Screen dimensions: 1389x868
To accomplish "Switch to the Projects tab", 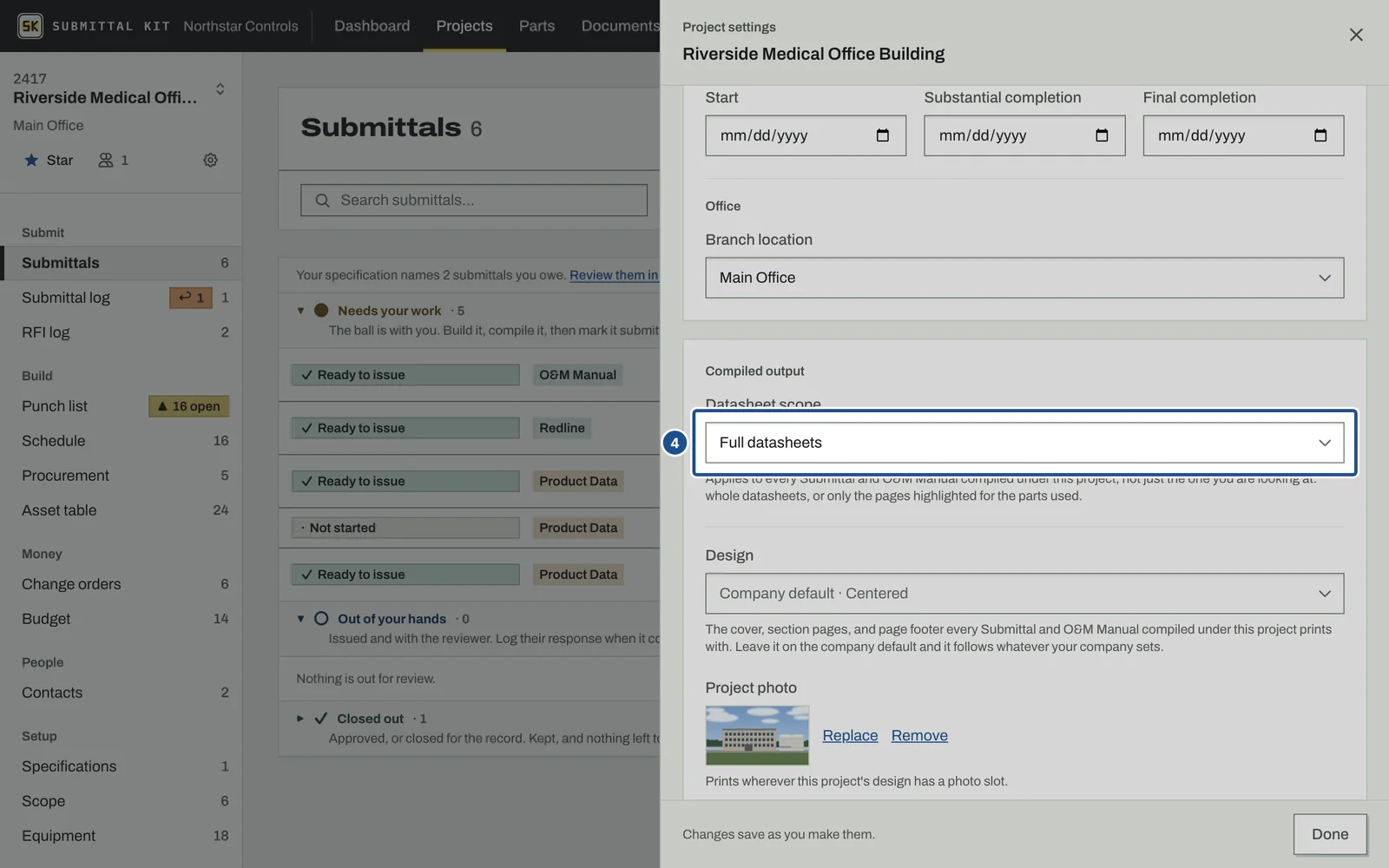I will point(464,26).
